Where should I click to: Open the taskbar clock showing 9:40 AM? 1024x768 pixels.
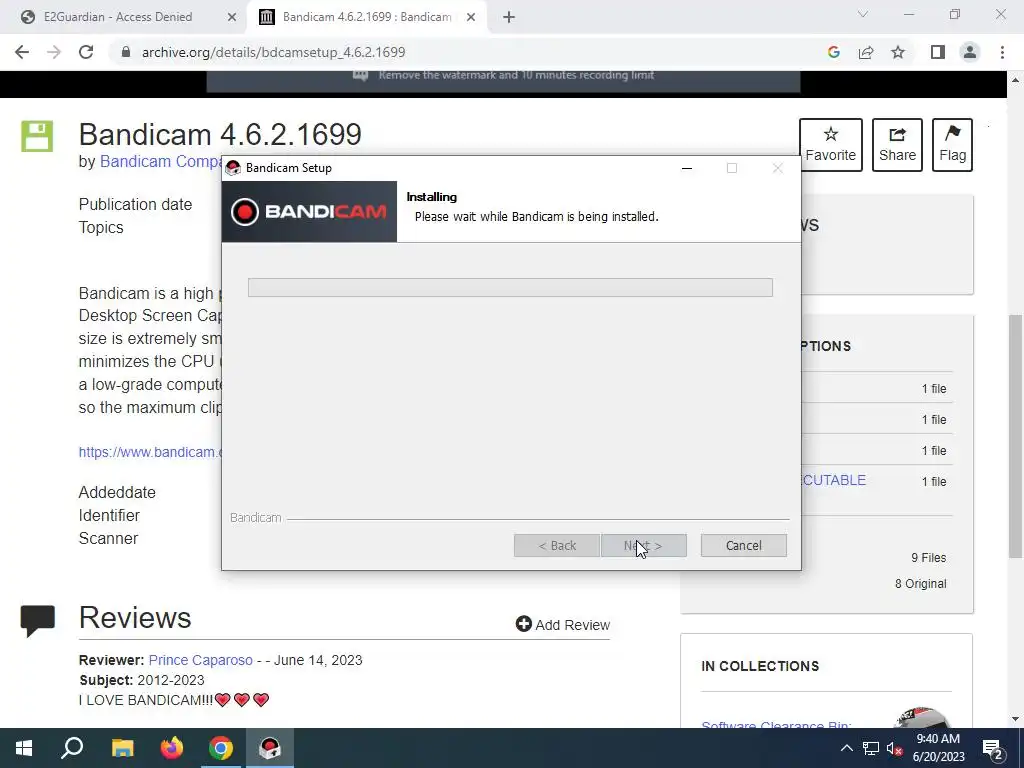(x=938, y=748)
